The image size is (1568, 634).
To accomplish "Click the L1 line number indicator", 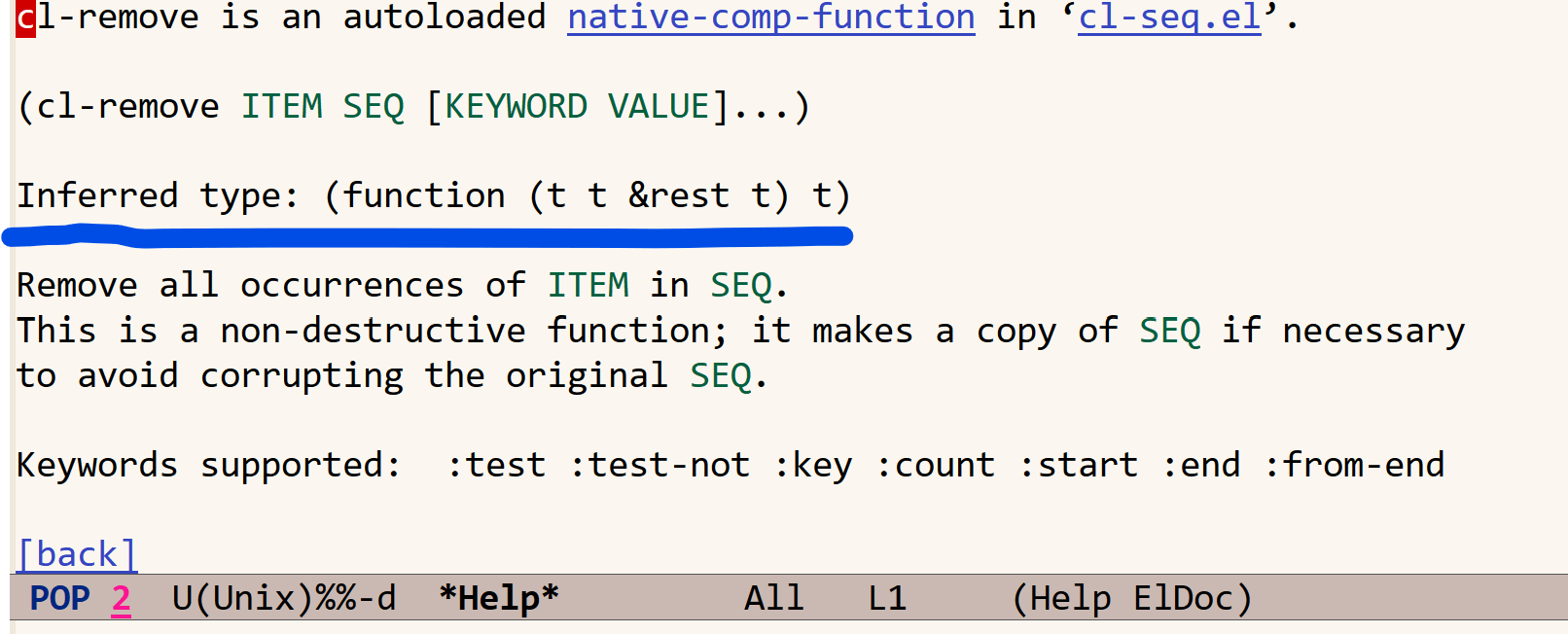I will 887,598.
